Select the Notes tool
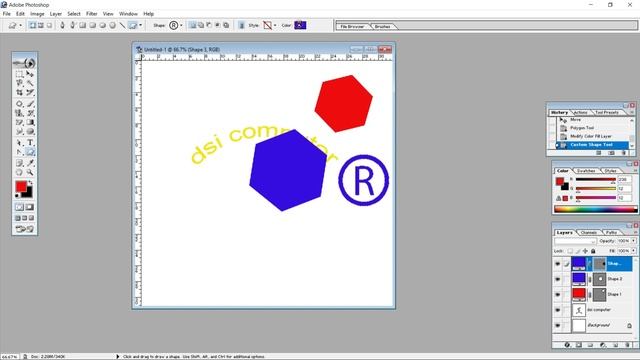Screen dimensions: 640x360 pyautogui.click(x=19, y=163)
